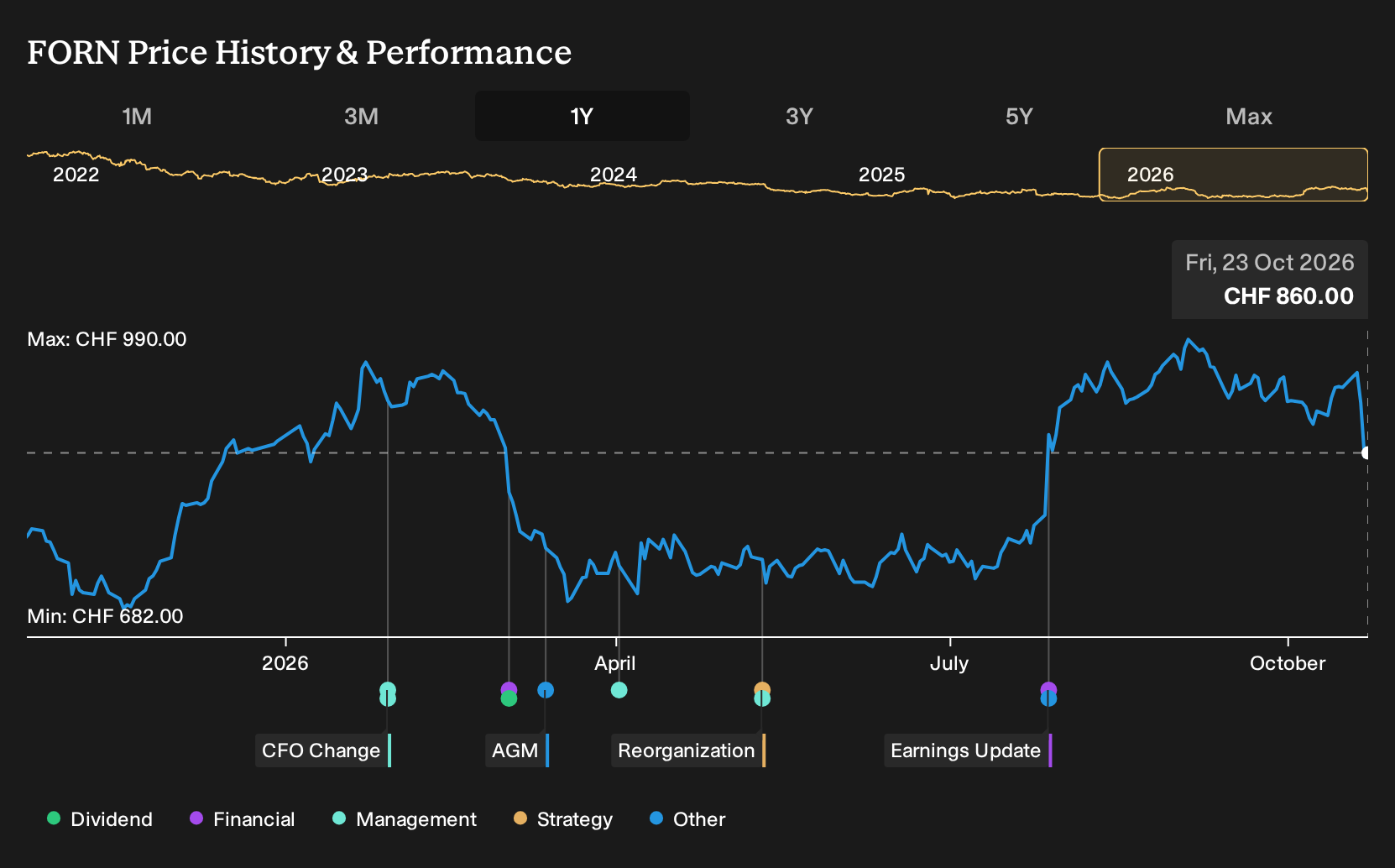The image size is (1395, 868).
Task: Click the Min: CHF 682.00 label
Action: 106,616
